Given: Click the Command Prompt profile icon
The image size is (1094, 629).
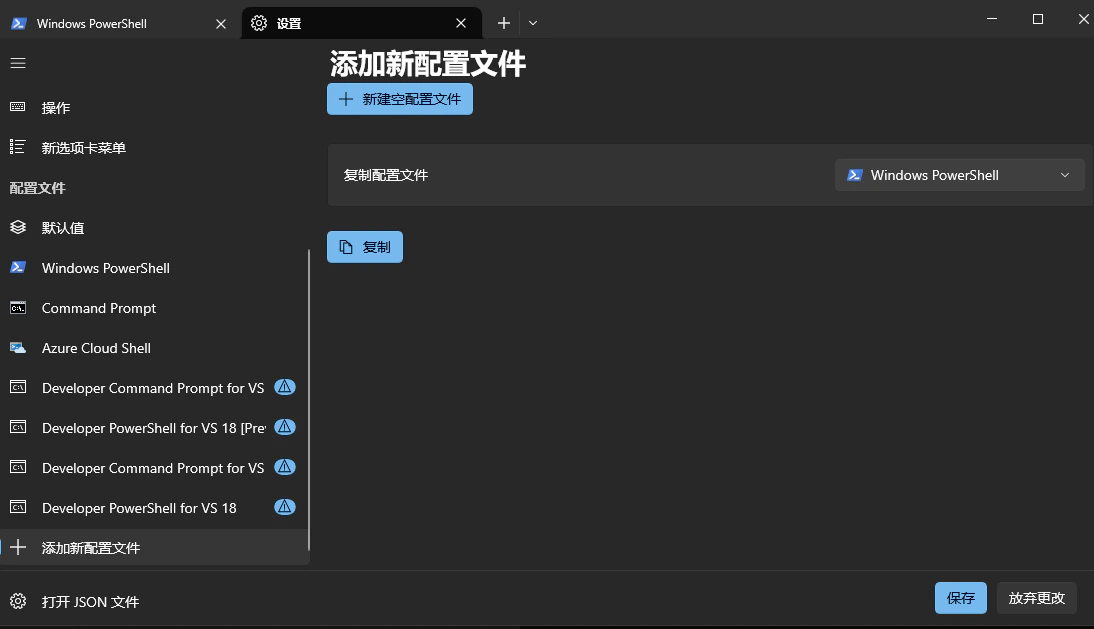Looking at the screenshot, I should (x=18, y=308).
